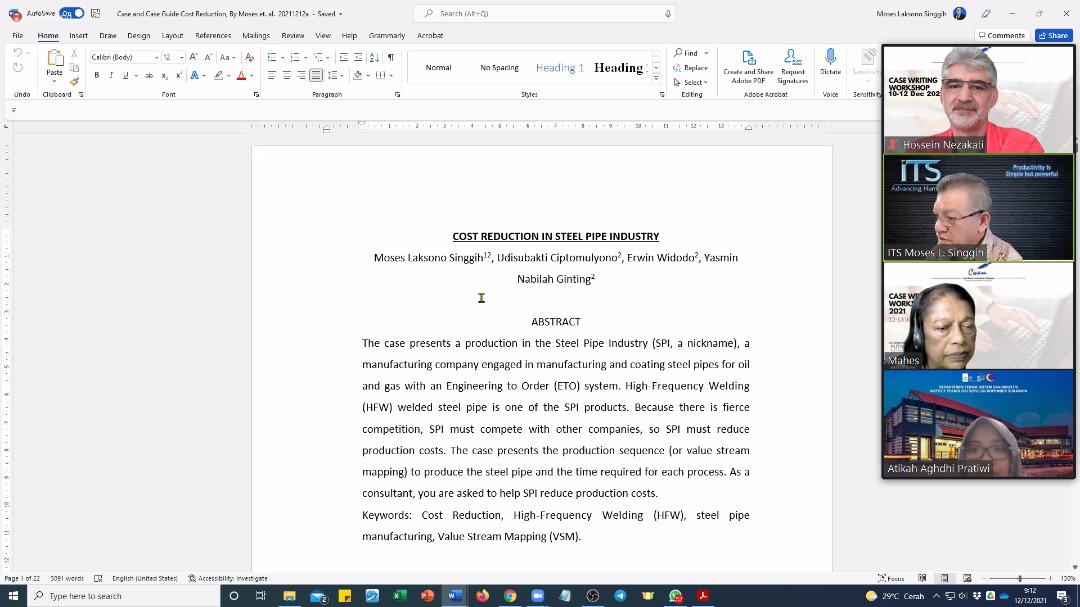Open Google Chrome from the taskbar

click(x=510, y=596)
